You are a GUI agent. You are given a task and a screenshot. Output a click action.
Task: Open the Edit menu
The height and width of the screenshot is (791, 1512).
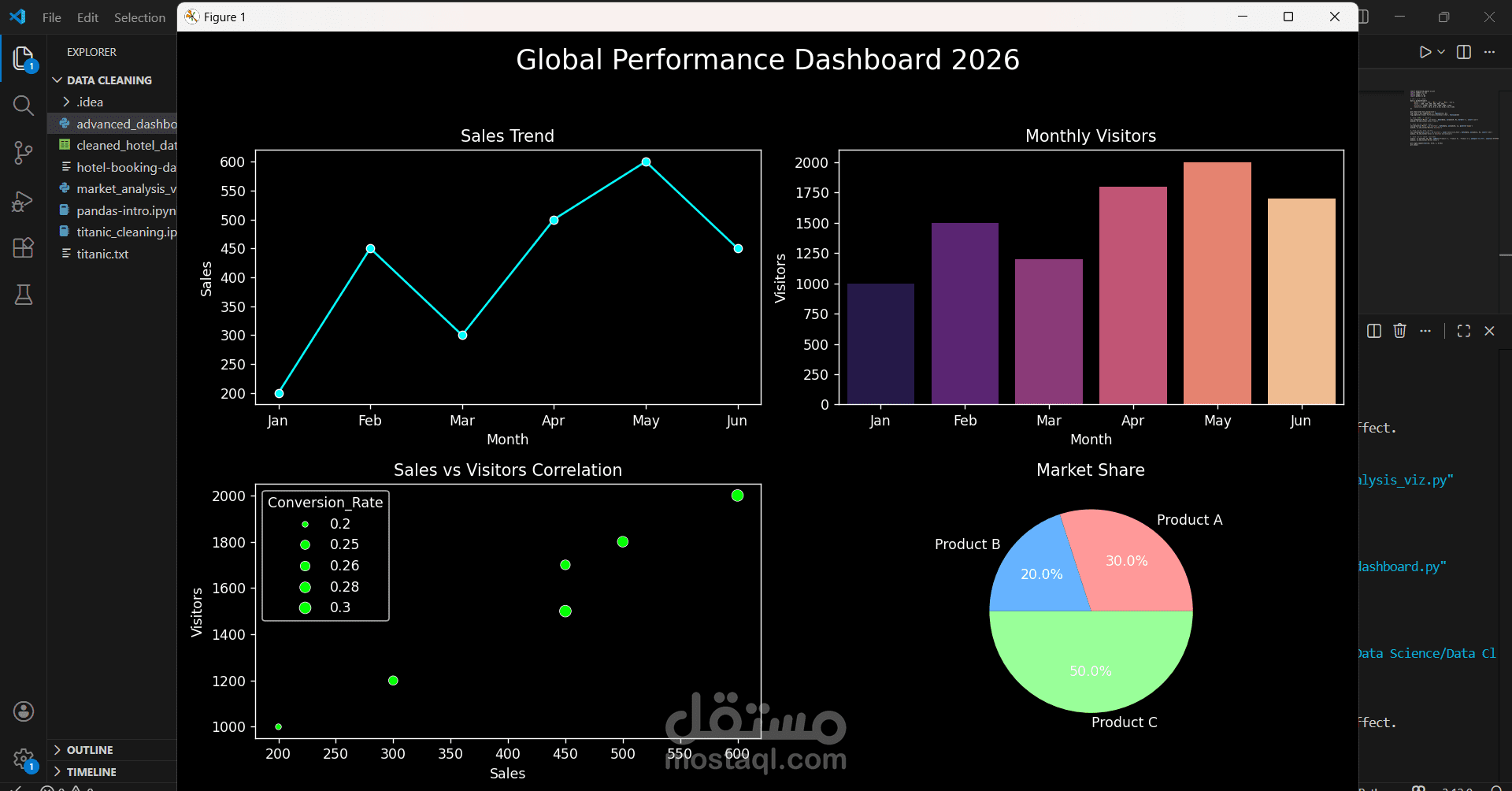(87, 17)
